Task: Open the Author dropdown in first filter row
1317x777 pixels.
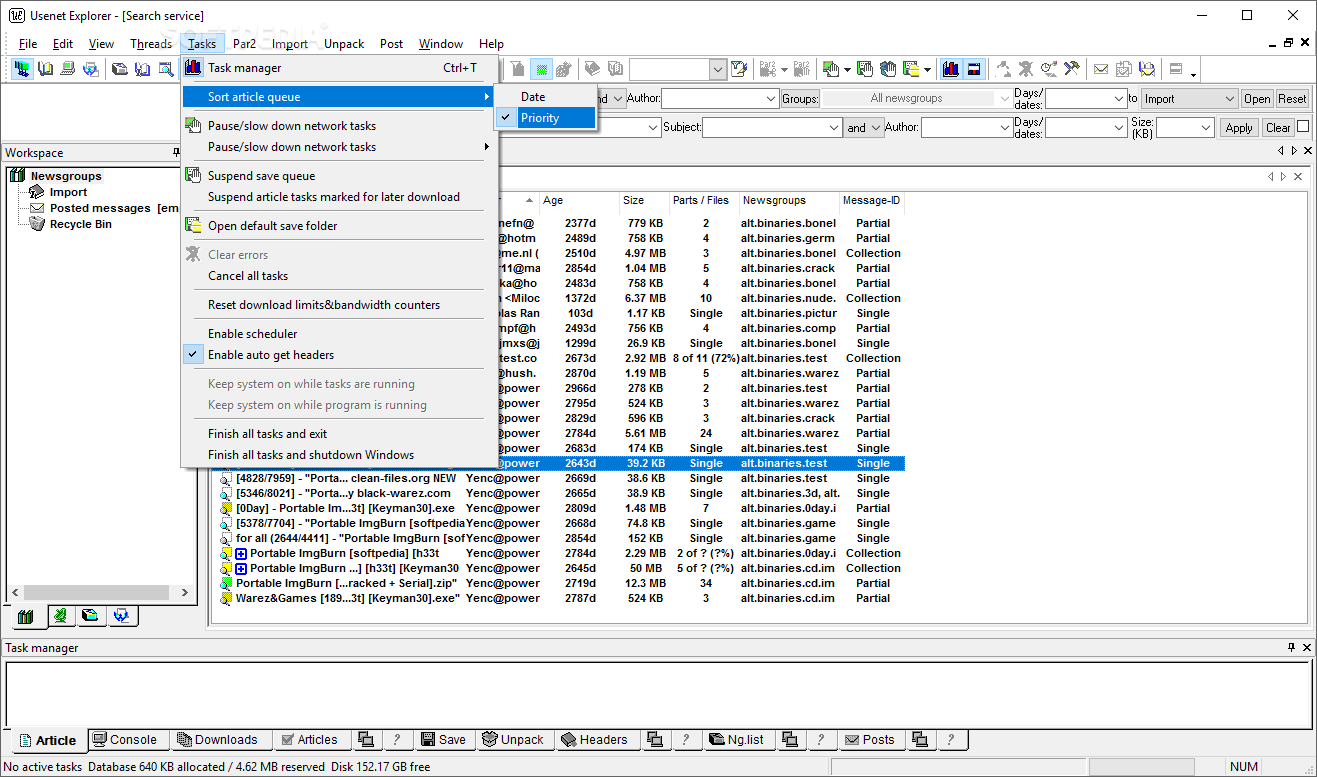Action: (770, 98)
